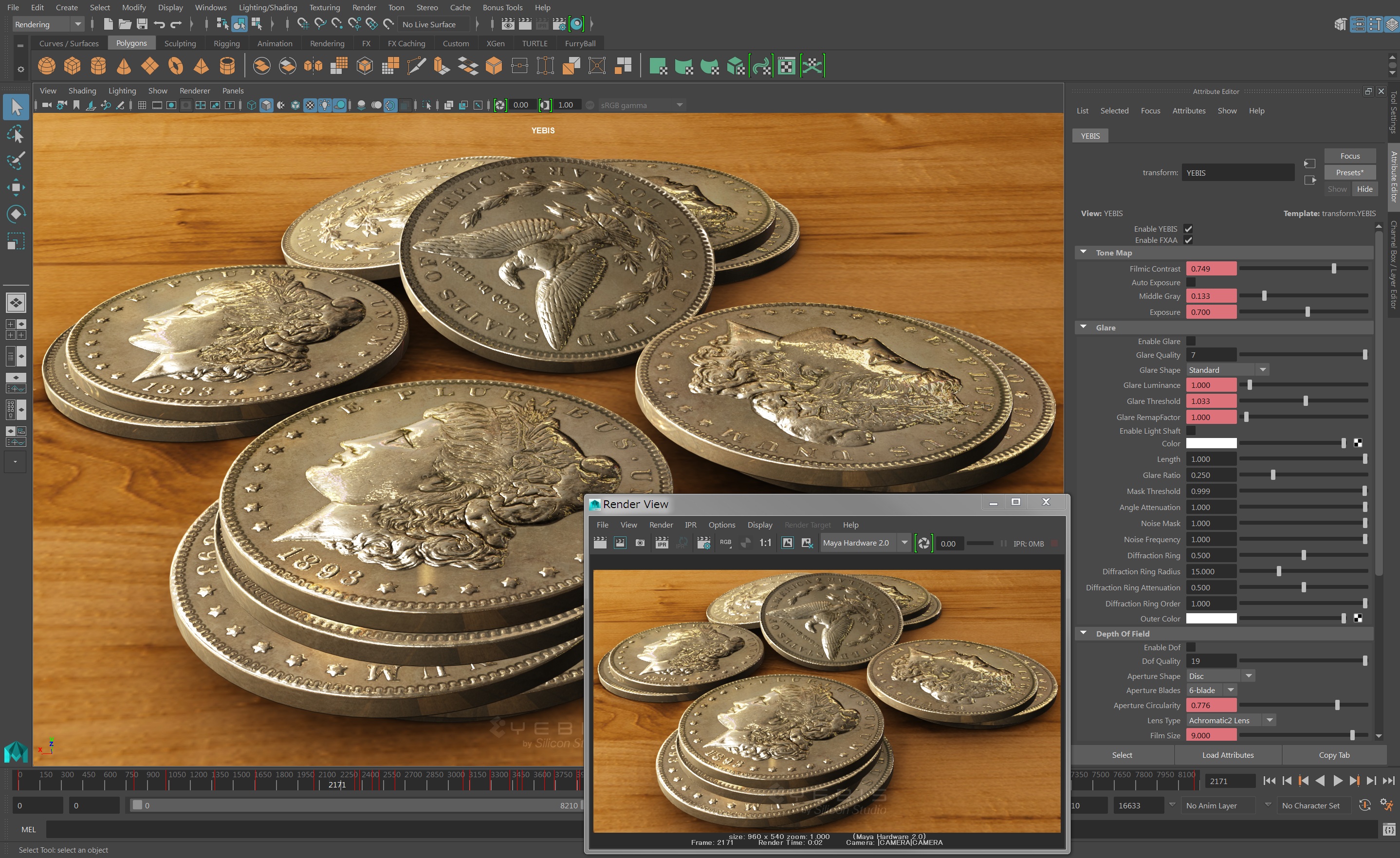
Task: Switch to the Rigging shelf tab
Action: pyautogui.click(x=226, y=44)
